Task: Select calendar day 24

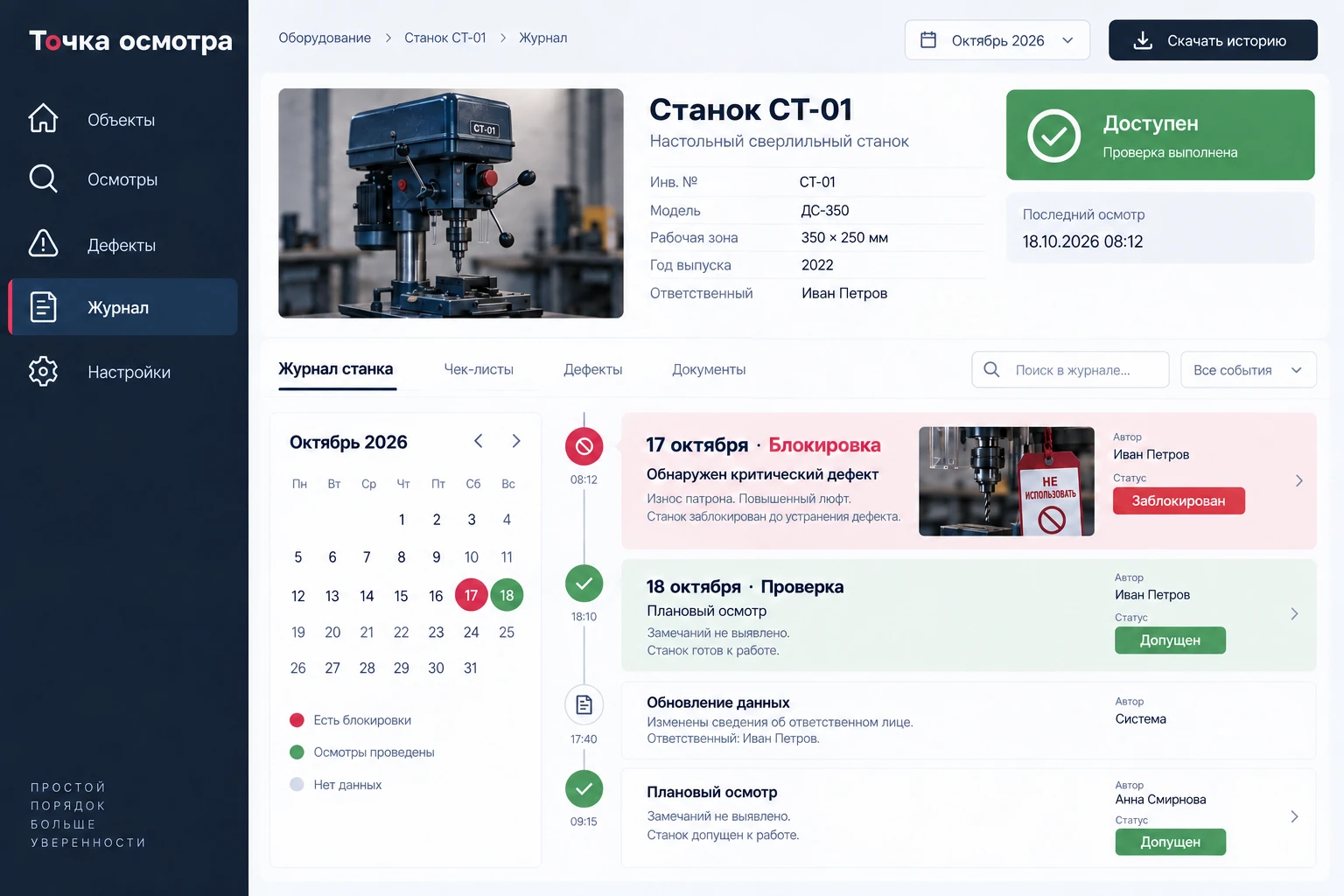Action: pos(471,633)
